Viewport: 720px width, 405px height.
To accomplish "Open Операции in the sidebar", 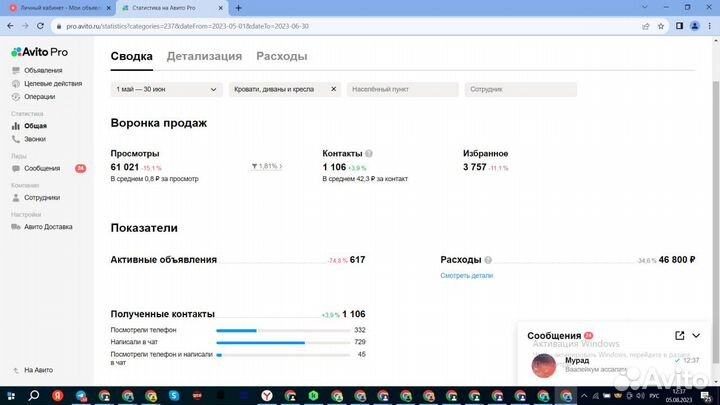I will 39,97.
